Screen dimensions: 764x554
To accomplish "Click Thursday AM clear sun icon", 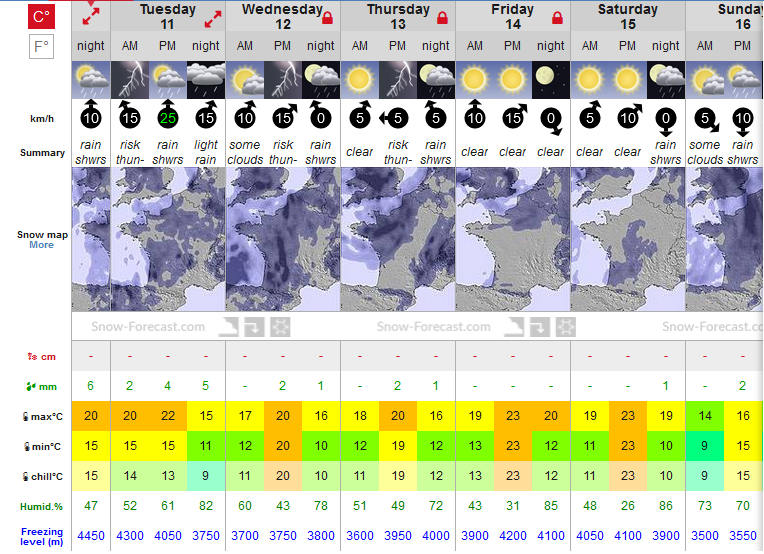I will tap(360, 80).
